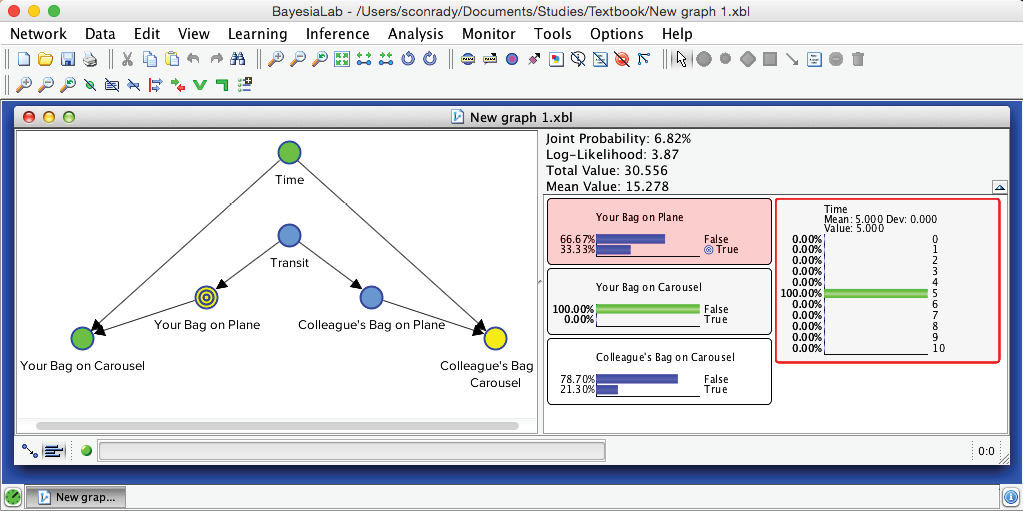Screen dimensions: 1023x511
Task: Set Colleague's Bag on Carousel state True
Action: 716,389
